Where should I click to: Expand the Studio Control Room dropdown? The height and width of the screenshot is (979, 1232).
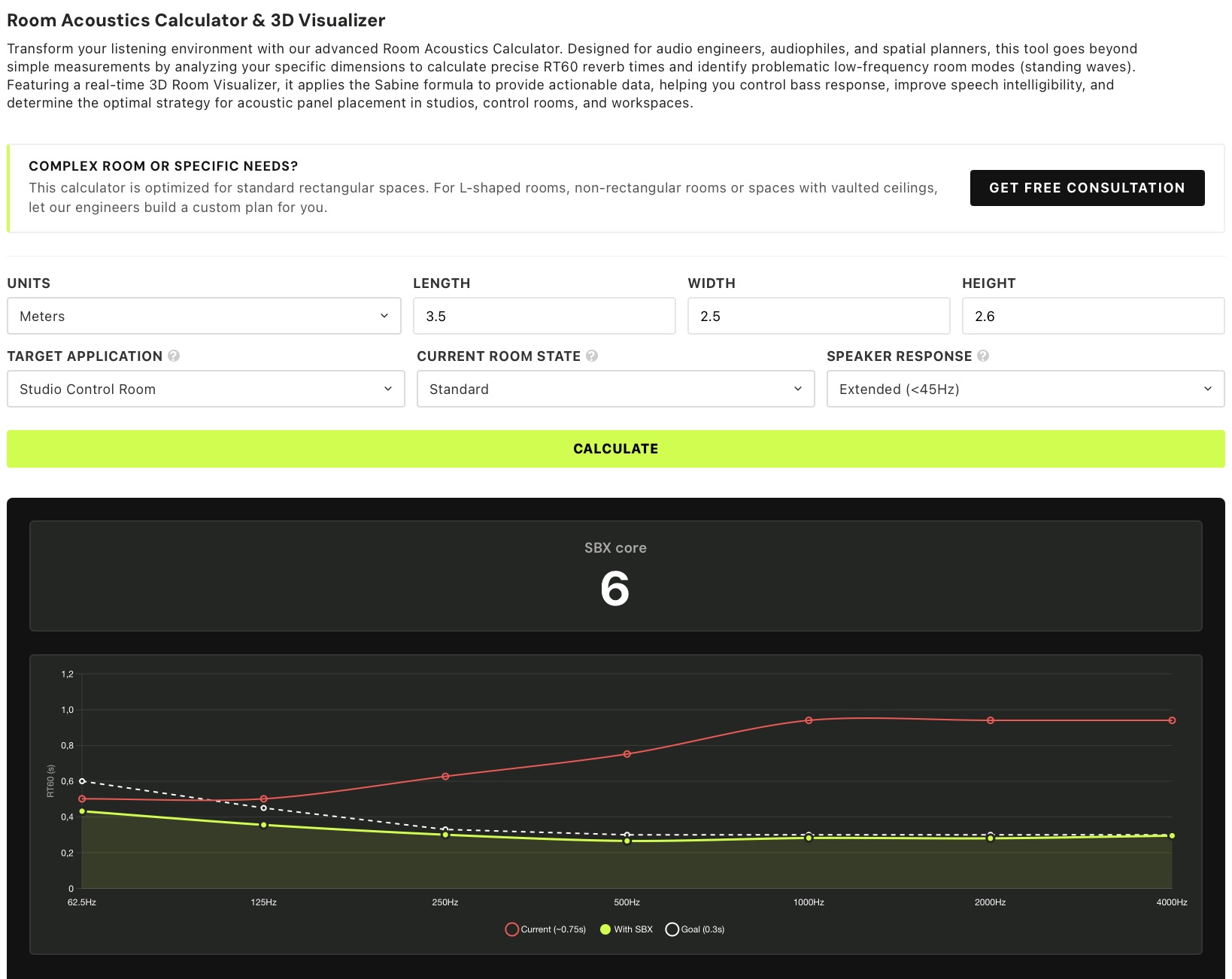(x=205, y=389)
